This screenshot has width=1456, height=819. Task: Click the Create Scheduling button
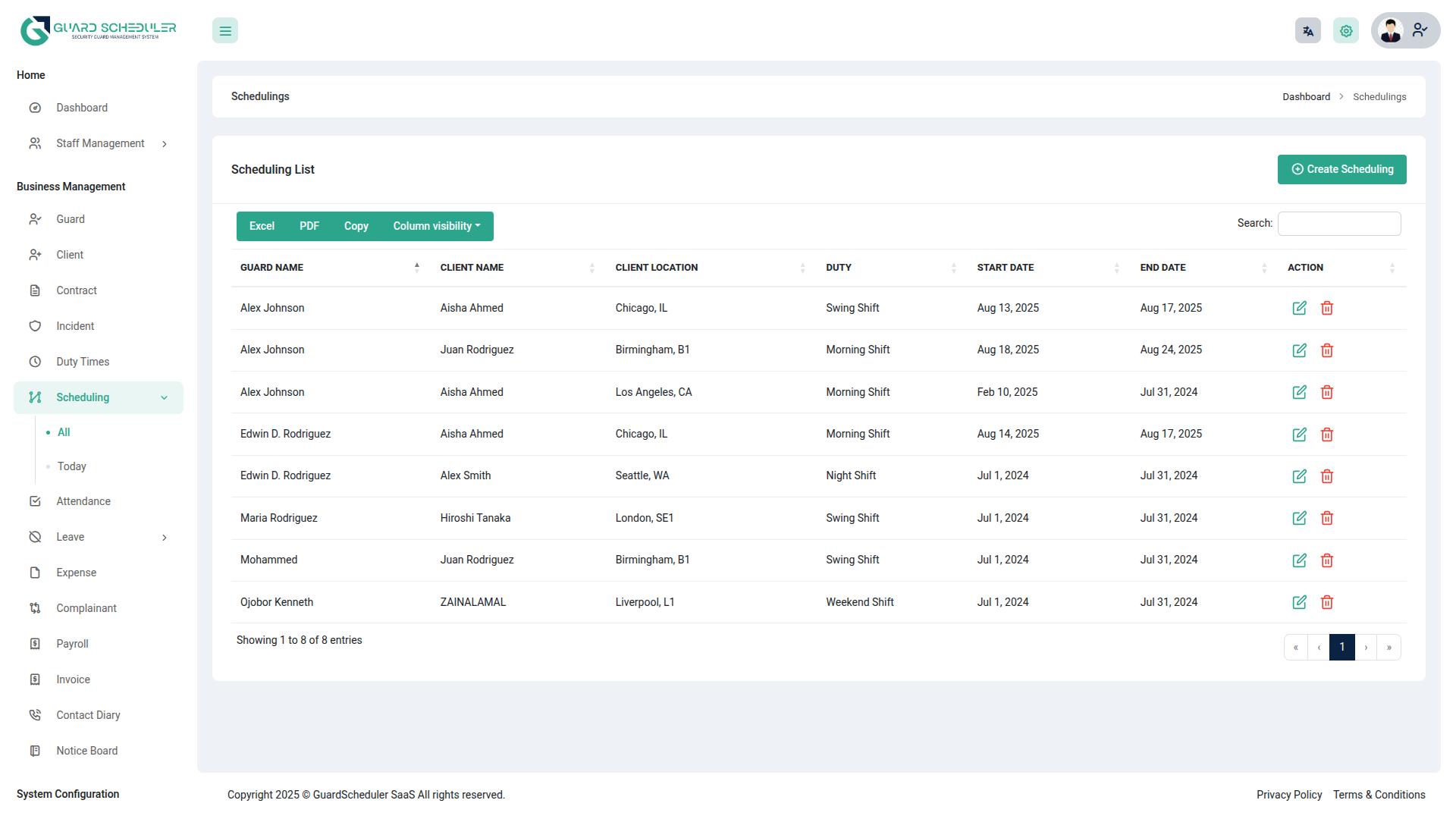coord(1341,169)
